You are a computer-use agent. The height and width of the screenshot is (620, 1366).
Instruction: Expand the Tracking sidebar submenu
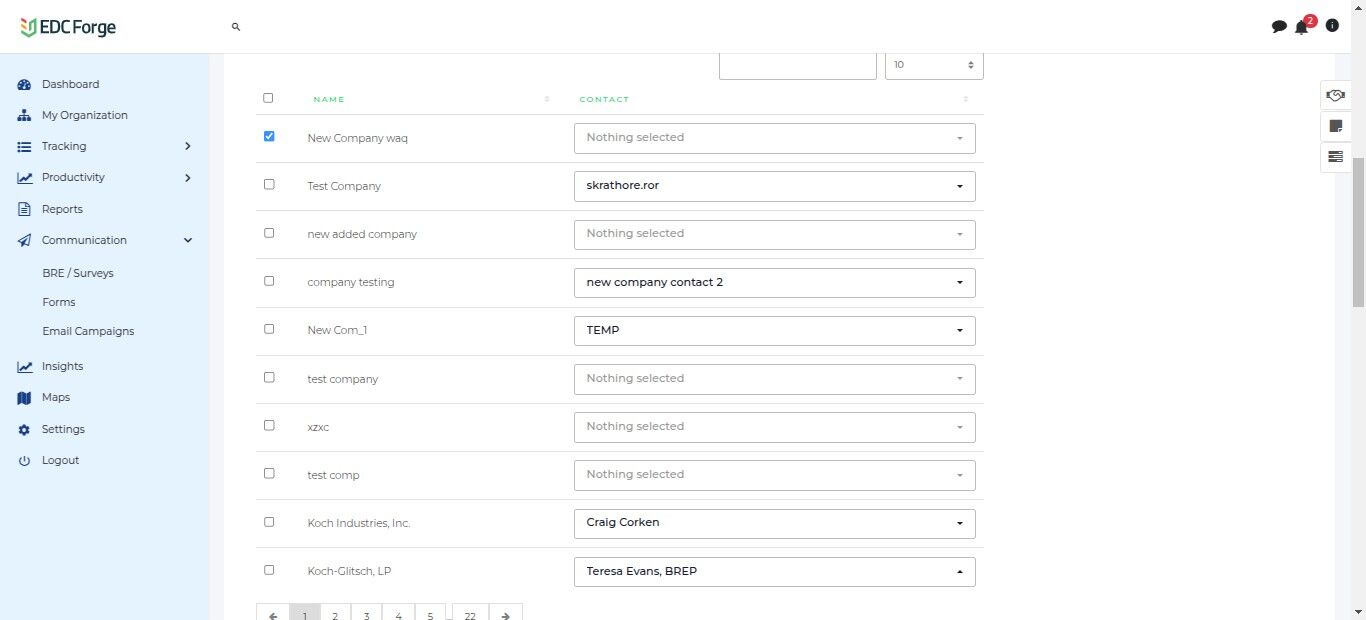pyautogui.click(x=187, y=146)
